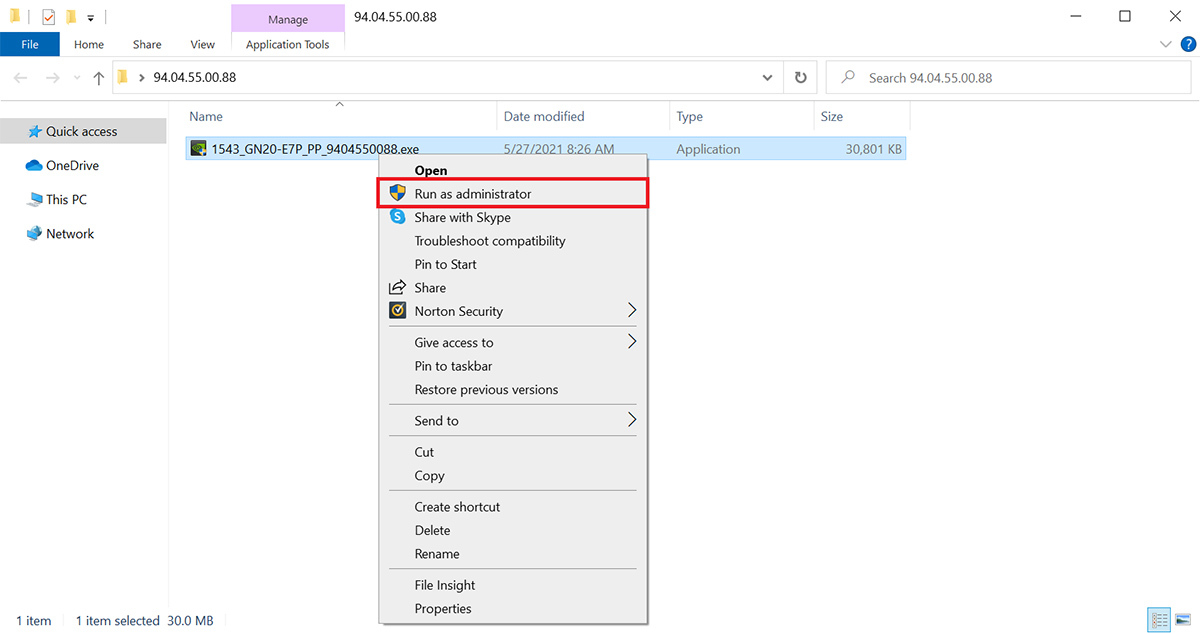Switch to large icons view in status bar
The image size is (1200, 633).
[x=1182, y=620]
